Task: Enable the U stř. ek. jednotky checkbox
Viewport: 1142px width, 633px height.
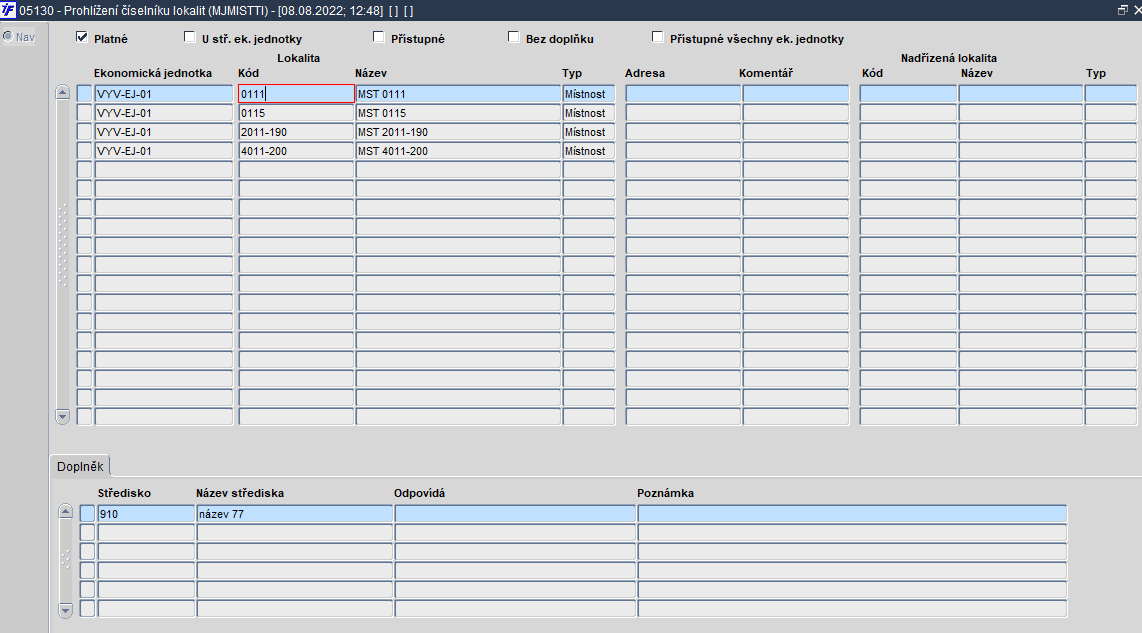Action: [189, 37]
